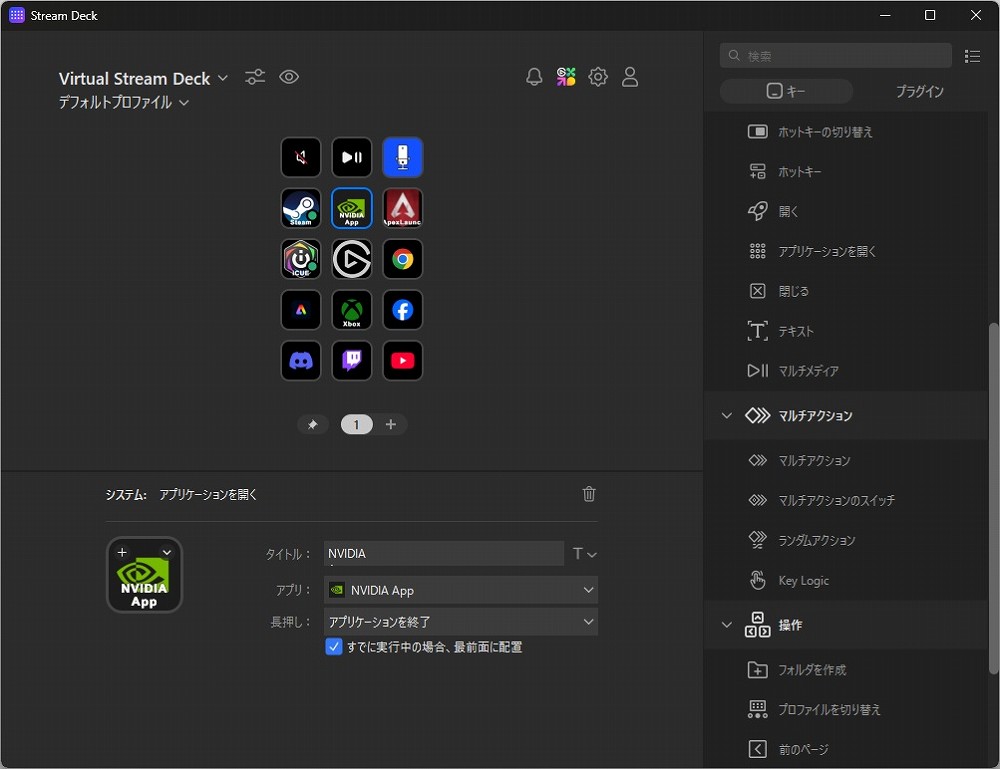The width and height of the screenshot is (1000, 769).
Task: Collapse the マルチアクション category
Action: [726, 416]
